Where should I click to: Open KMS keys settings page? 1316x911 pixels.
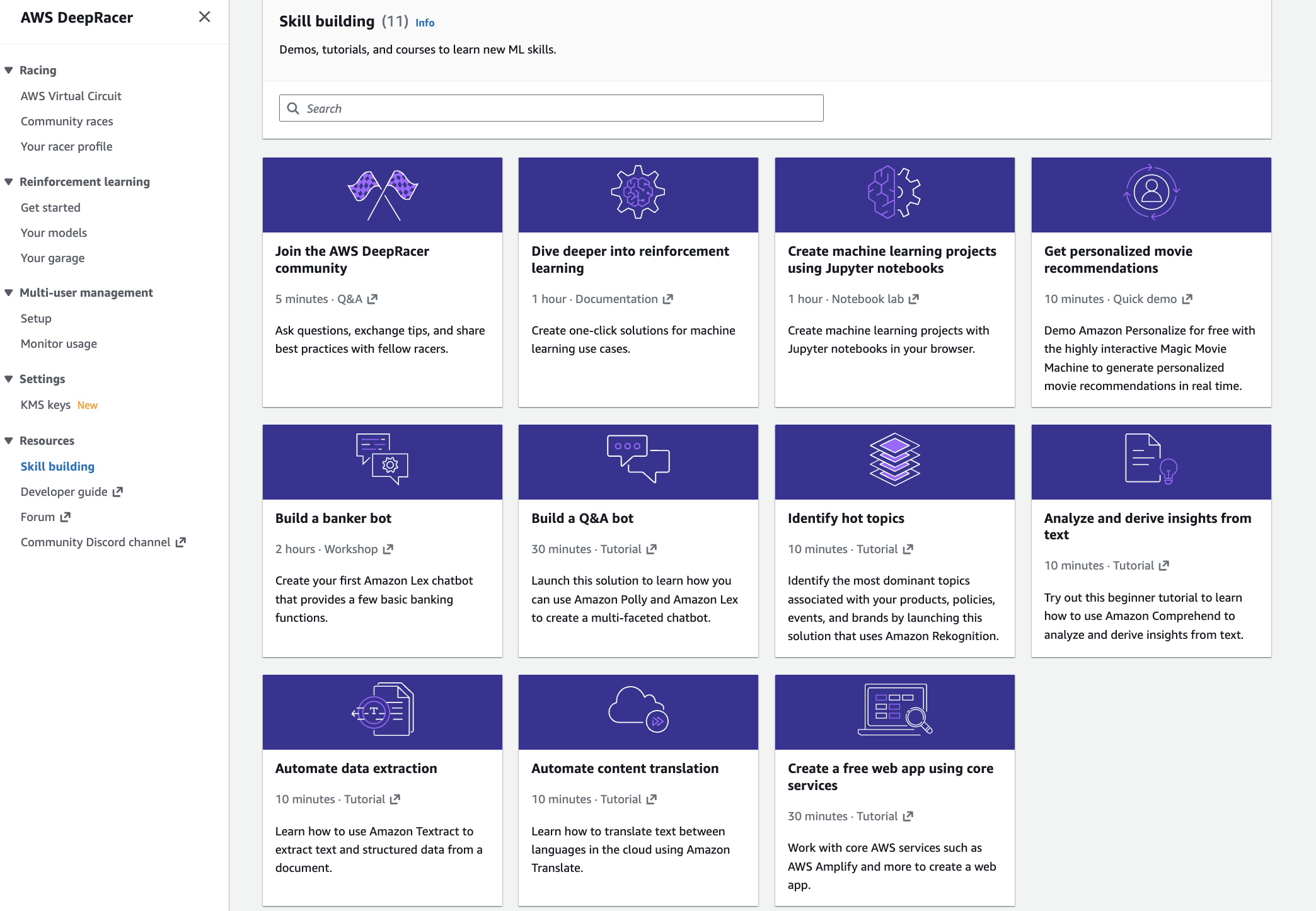click(45, 404)
